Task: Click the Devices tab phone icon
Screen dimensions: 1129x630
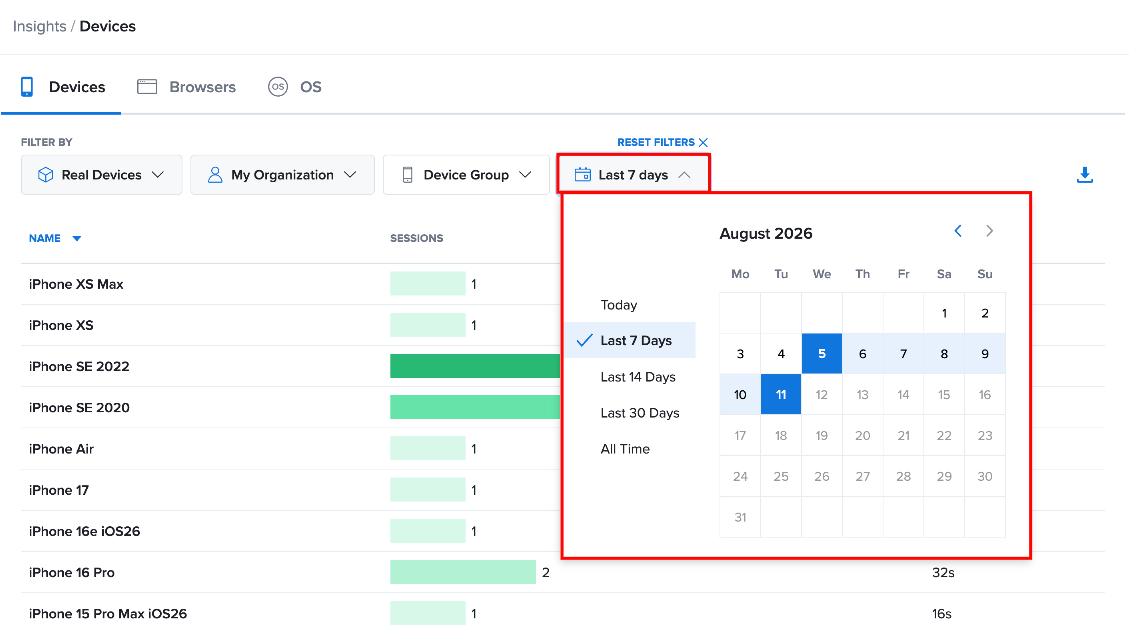Action: click(x=27, y=87)
